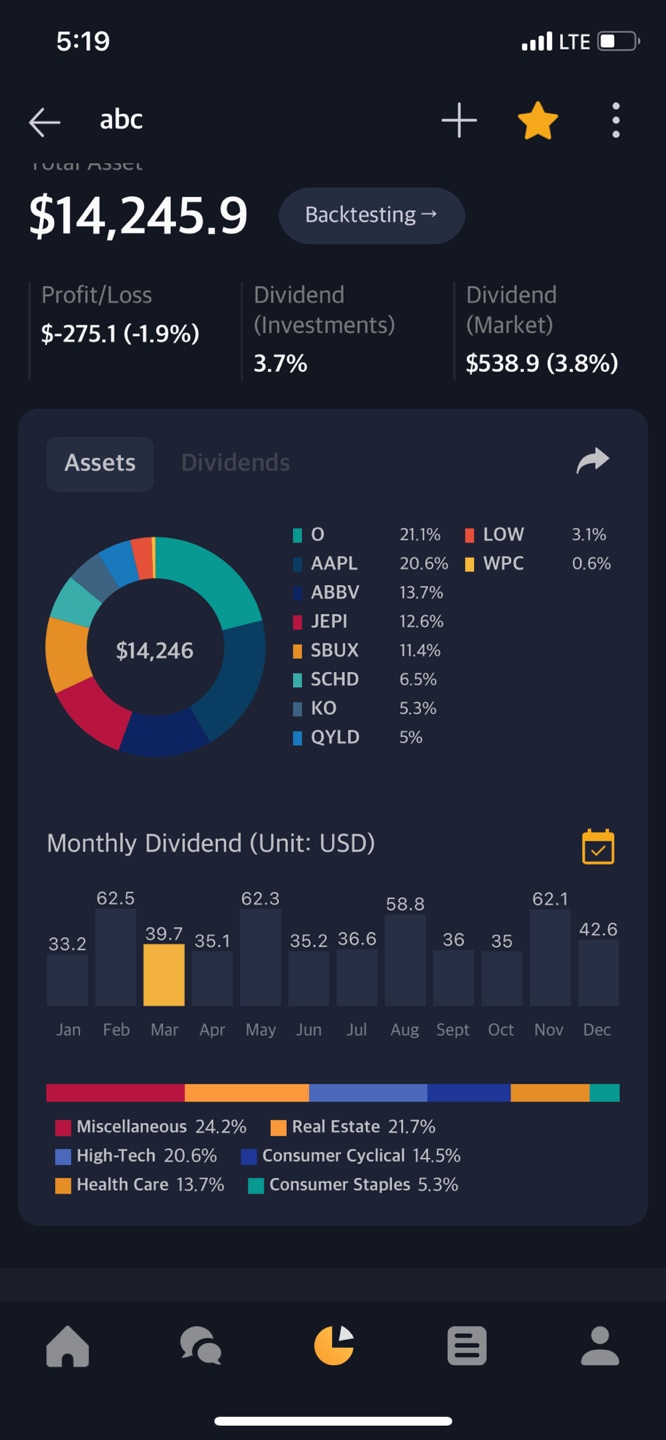The image size is (666, 1440).
Task: Tap the November 62.1 dividend bar
Action: pos(549,957)
